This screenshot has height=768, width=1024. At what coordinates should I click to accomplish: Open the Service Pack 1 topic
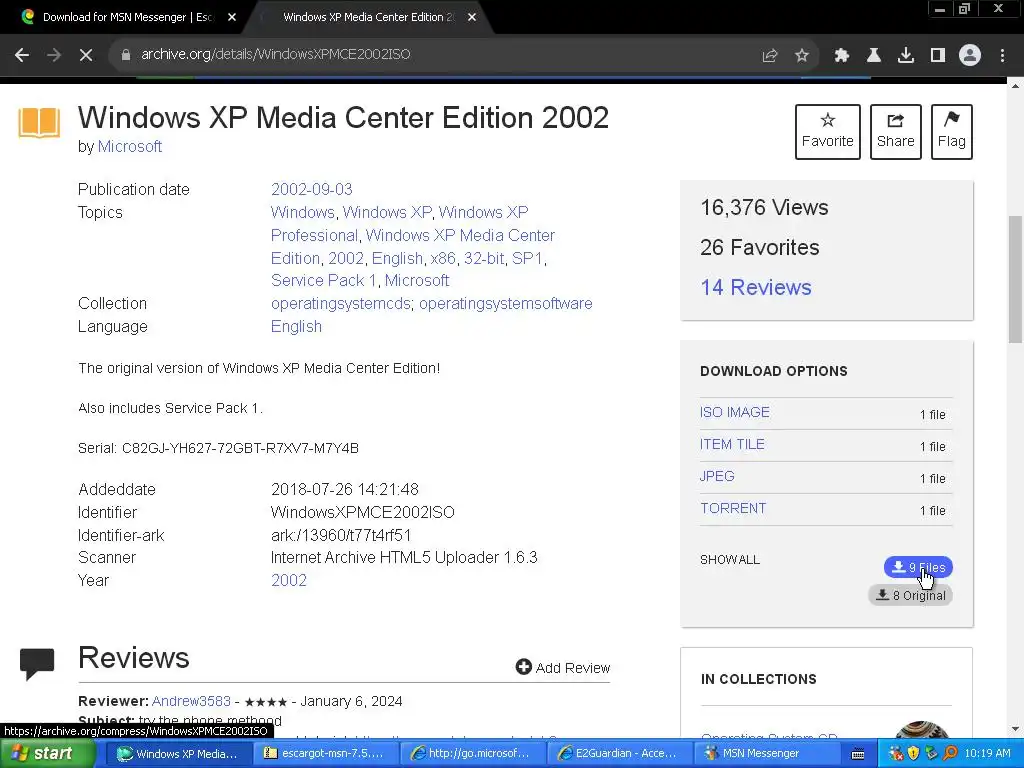[x=323, y=281]
